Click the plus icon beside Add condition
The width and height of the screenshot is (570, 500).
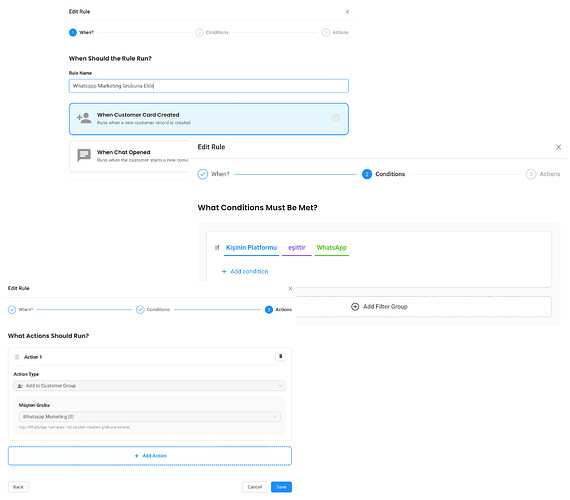[224, 271]
